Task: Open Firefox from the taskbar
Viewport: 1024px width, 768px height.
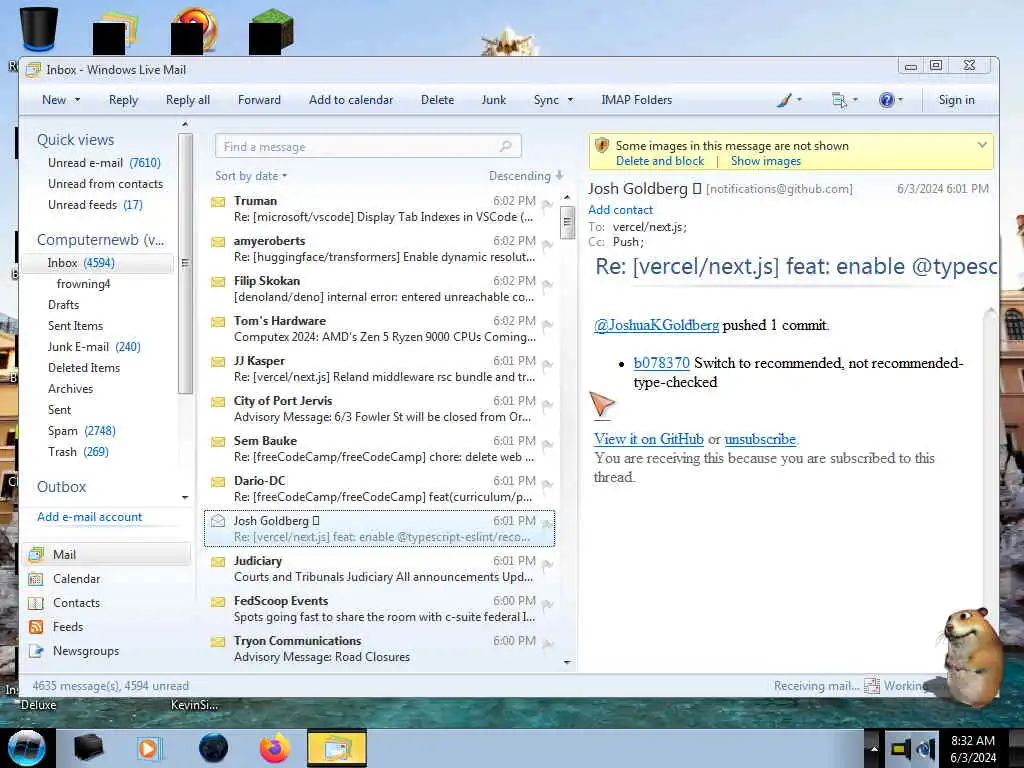Action: click(275, 748)
